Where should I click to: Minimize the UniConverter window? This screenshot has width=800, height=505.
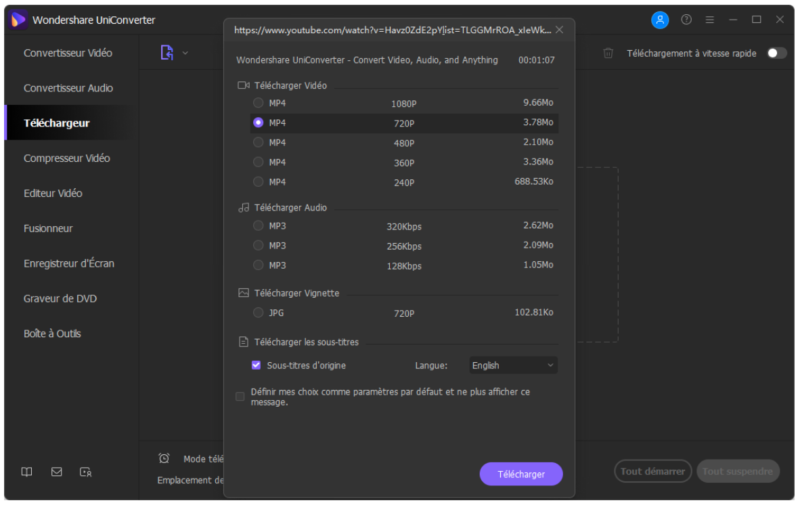coord(733,20)
